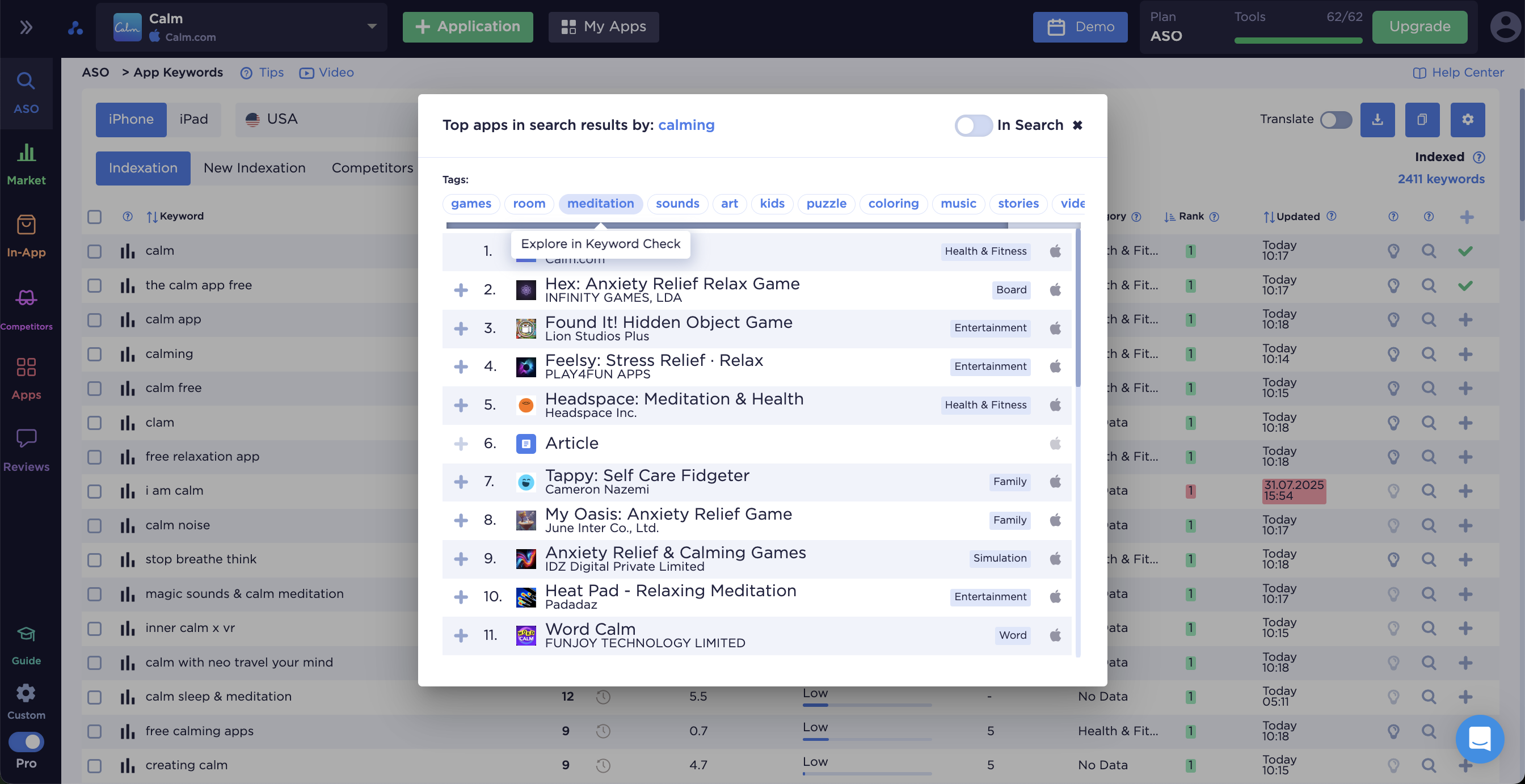Sort table by Keyword column
The height and width of the screenshot is (784, 1525).
175,216
